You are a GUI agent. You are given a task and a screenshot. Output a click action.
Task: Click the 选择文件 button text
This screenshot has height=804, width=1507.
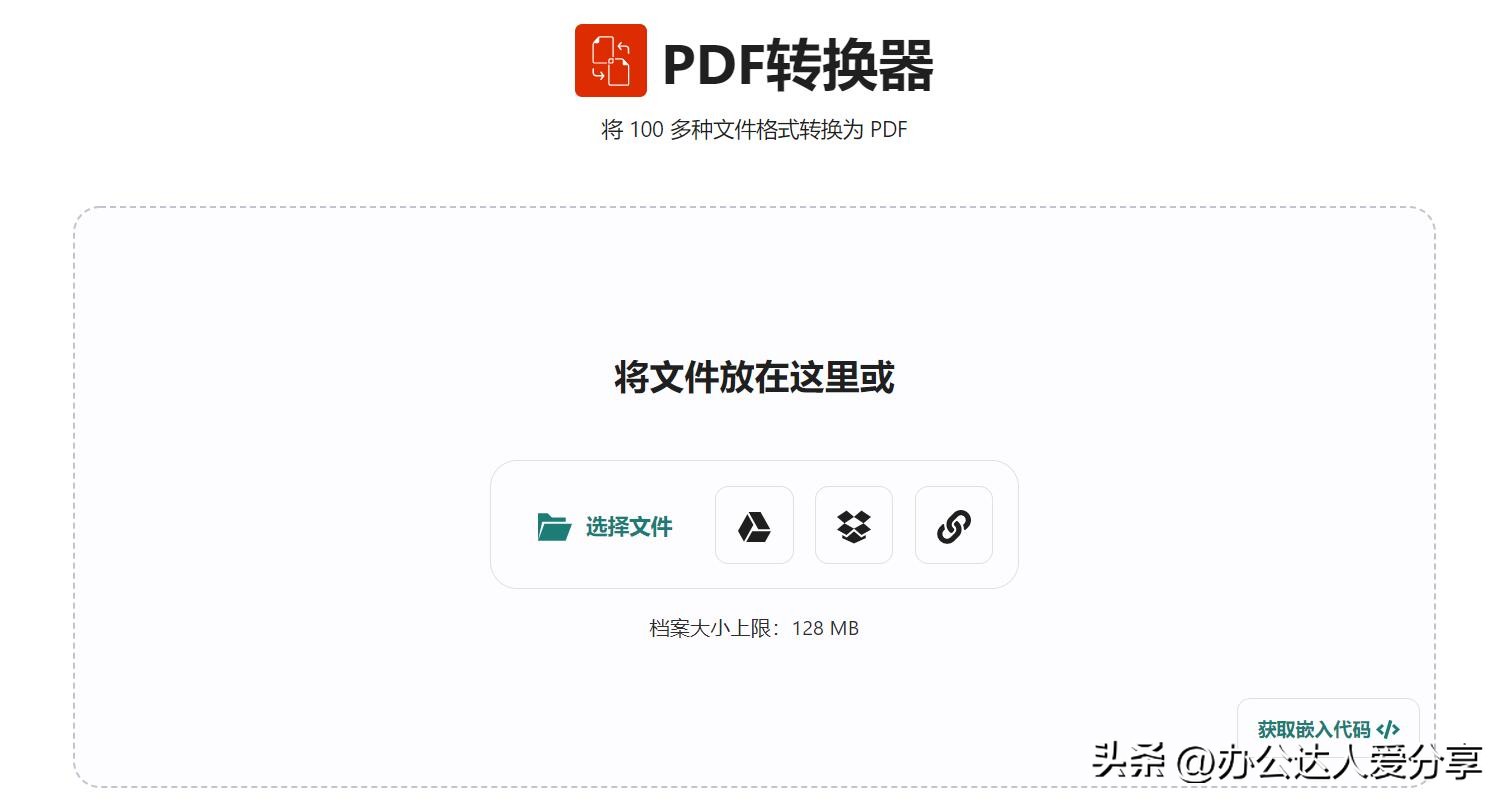click(x=629, y=527)
